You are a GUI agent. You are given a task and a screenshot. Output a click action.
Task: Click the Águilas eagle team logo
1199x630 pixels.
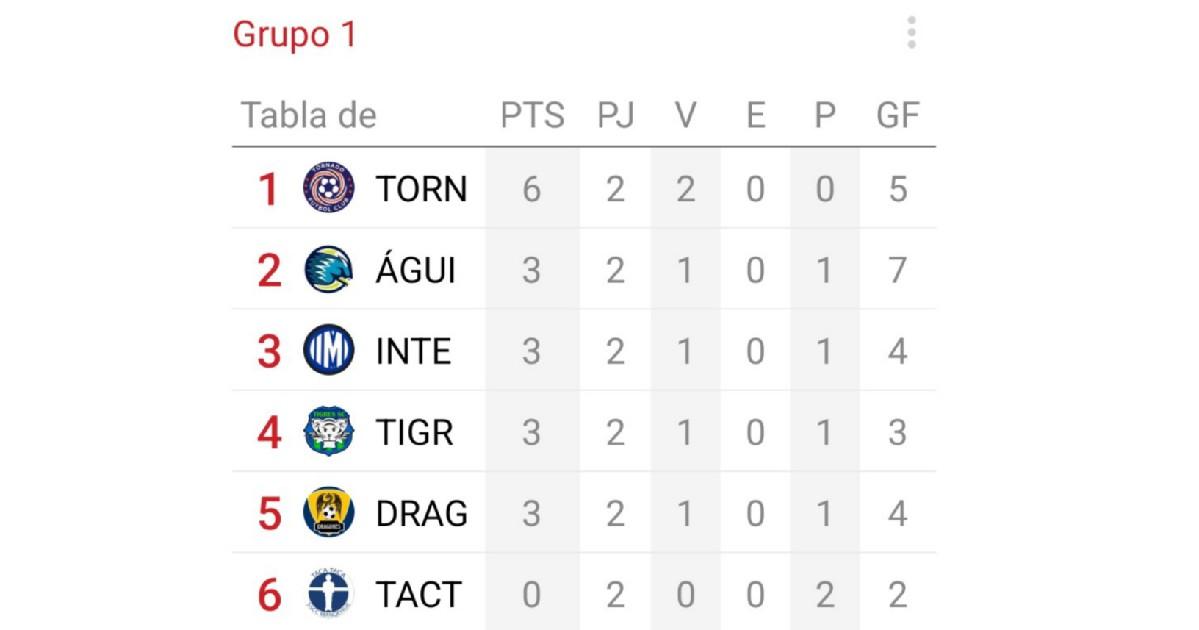pos(329,269)
